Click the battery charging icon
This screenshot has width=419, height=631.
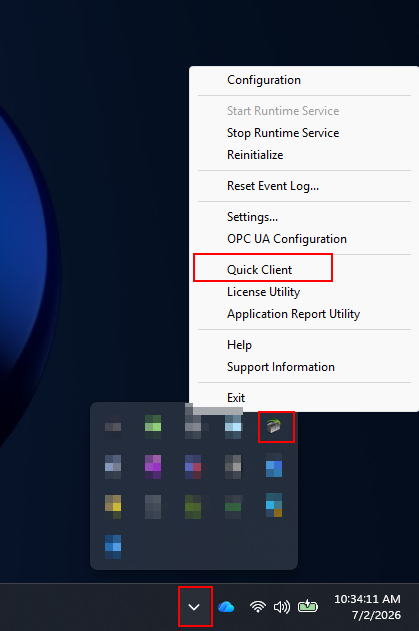pyautogui.click(x=308, y=606)
